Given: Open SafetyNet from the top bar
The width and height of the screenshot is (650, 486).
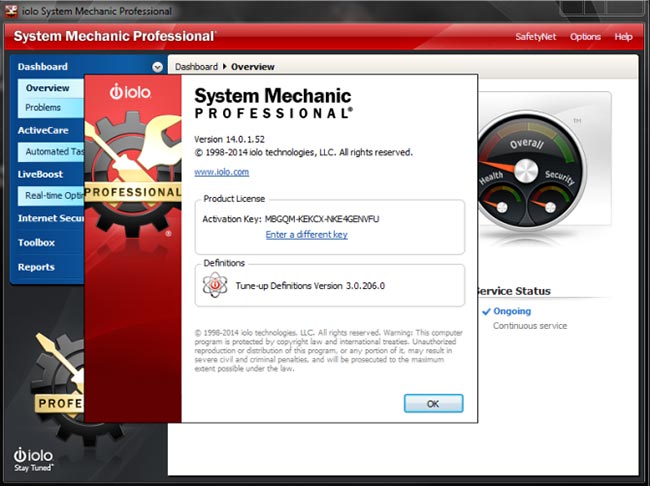Looking at the screenshot, I should tap(535, 37).
